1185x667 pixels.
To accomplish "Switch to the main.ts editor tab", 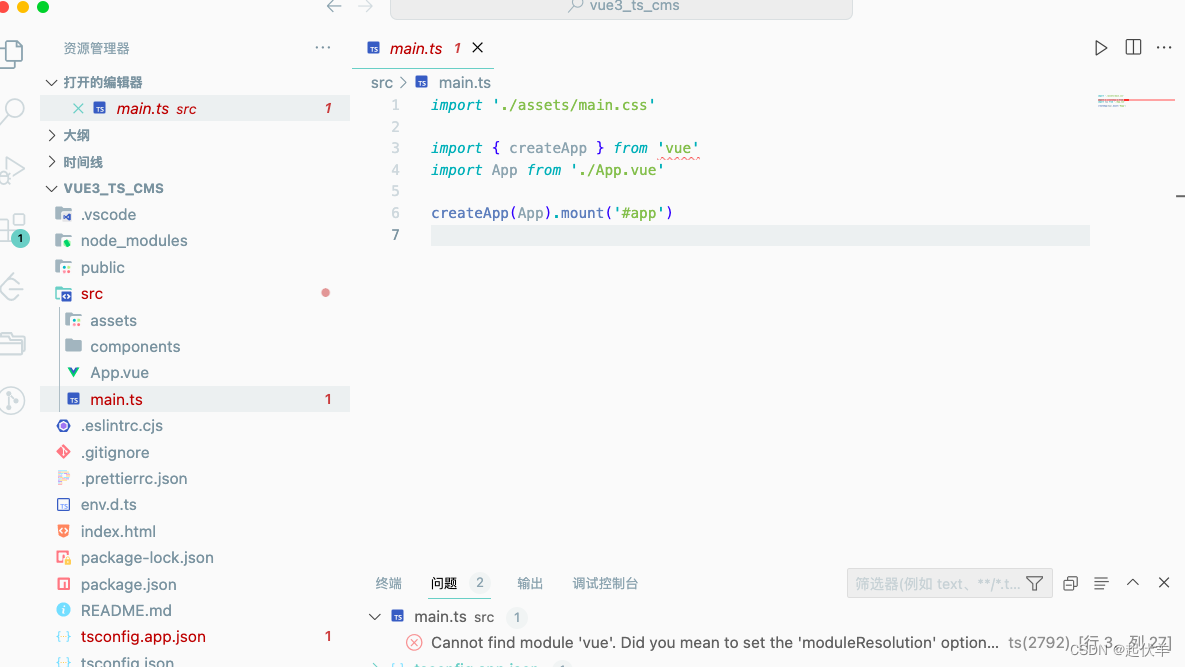I will (x=415, y=48).
